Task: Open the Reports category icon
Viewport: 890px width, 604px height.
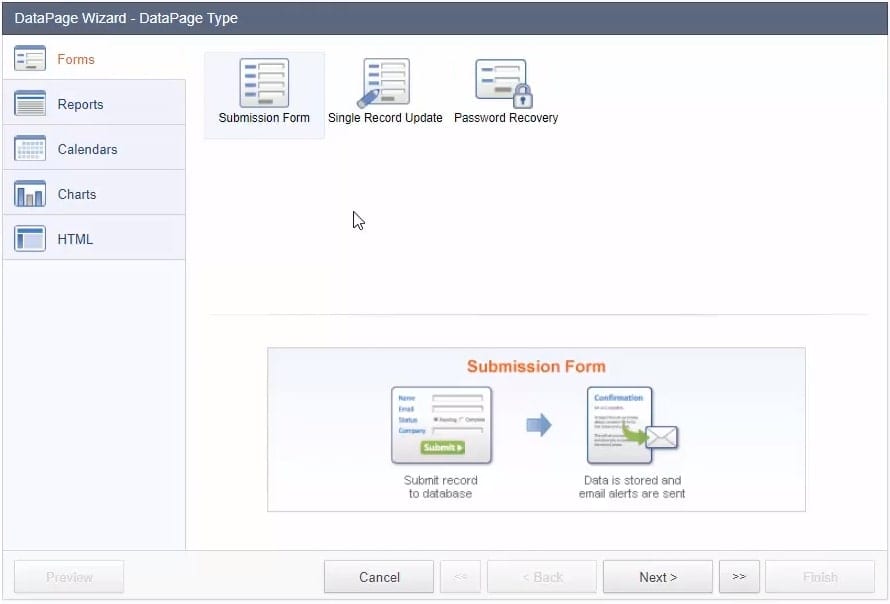Action: (30, 104)
